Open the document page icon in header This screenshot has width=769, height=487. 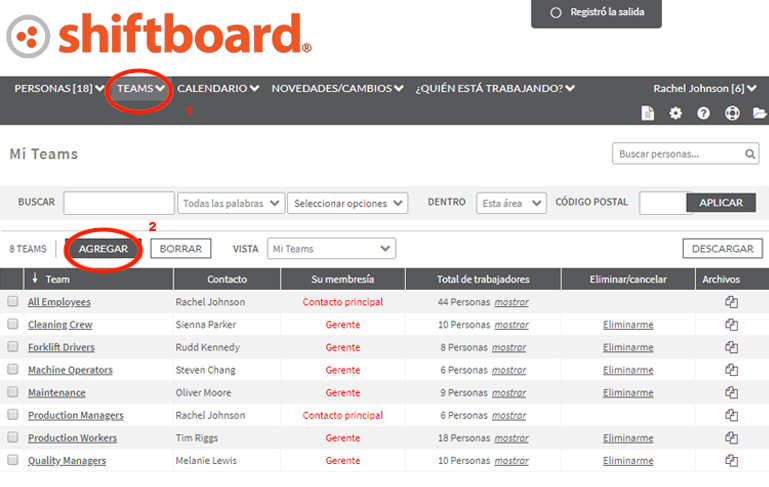[x=647, y=113]
